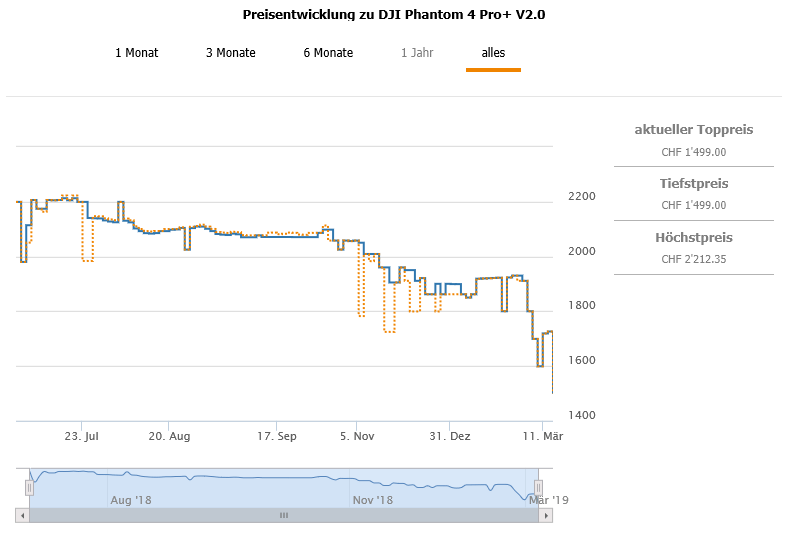Click the 31. Dez x-axis label
The height and width of the screenshot is (535, 787).
tap(452, 436)
